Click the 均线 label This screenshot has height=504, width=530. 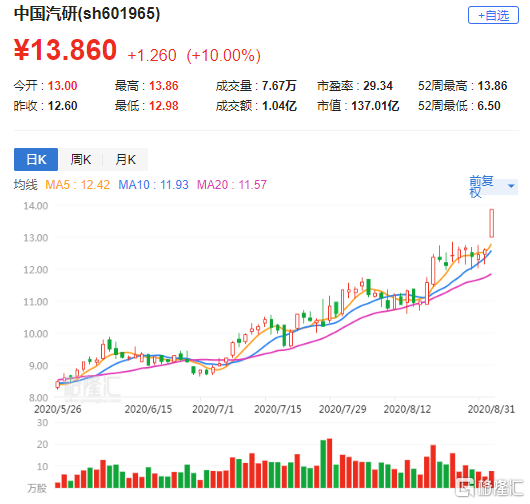point(26,185)
